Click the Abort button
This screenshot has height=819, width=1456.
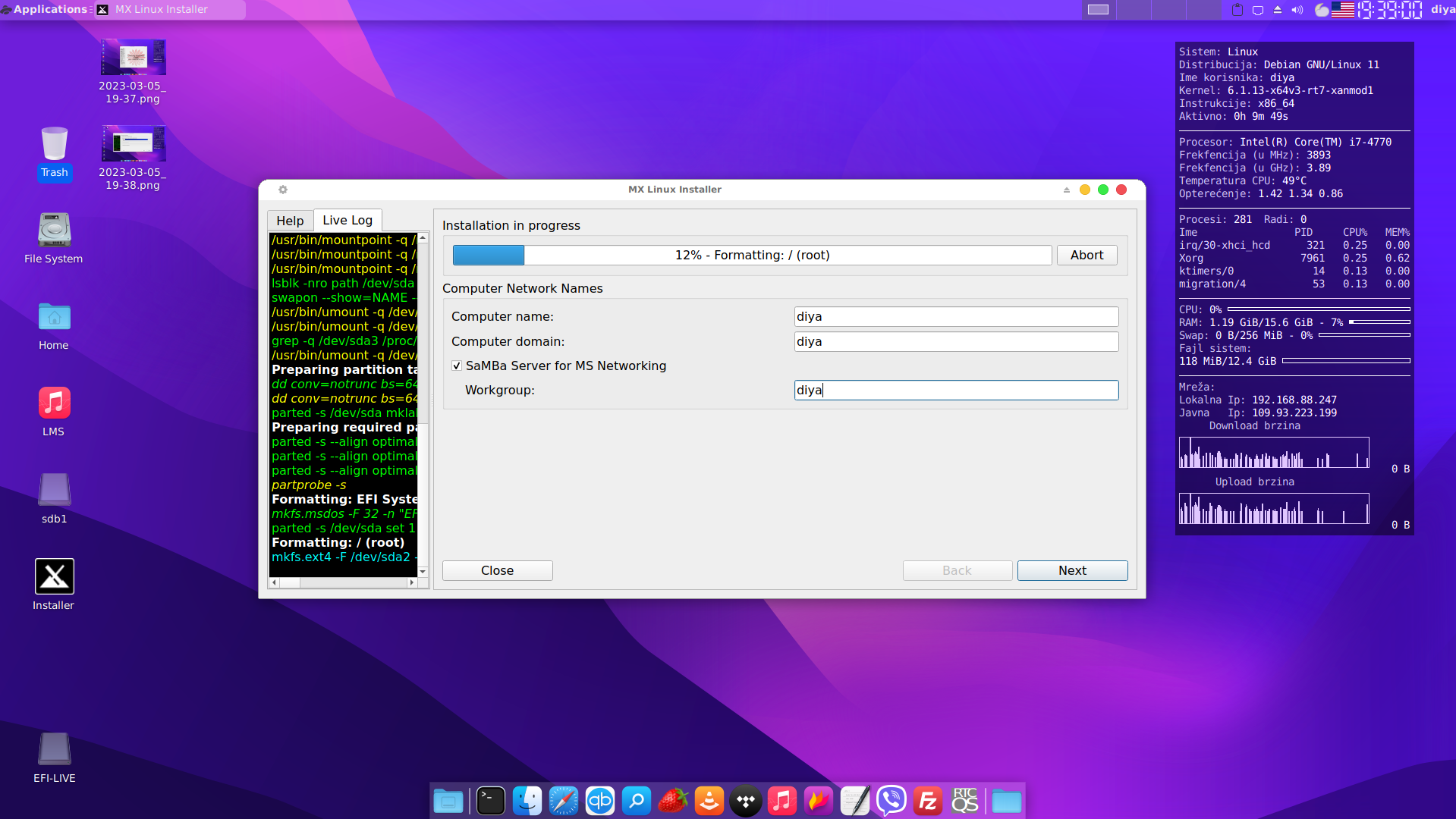click(1086, 255)
